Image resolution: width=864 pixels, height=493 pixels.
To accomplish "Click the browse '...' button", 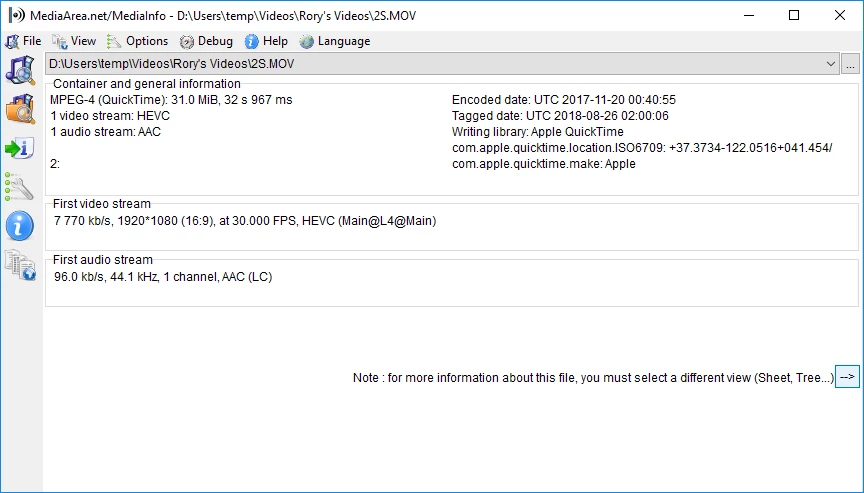I will tap(850, 64).
